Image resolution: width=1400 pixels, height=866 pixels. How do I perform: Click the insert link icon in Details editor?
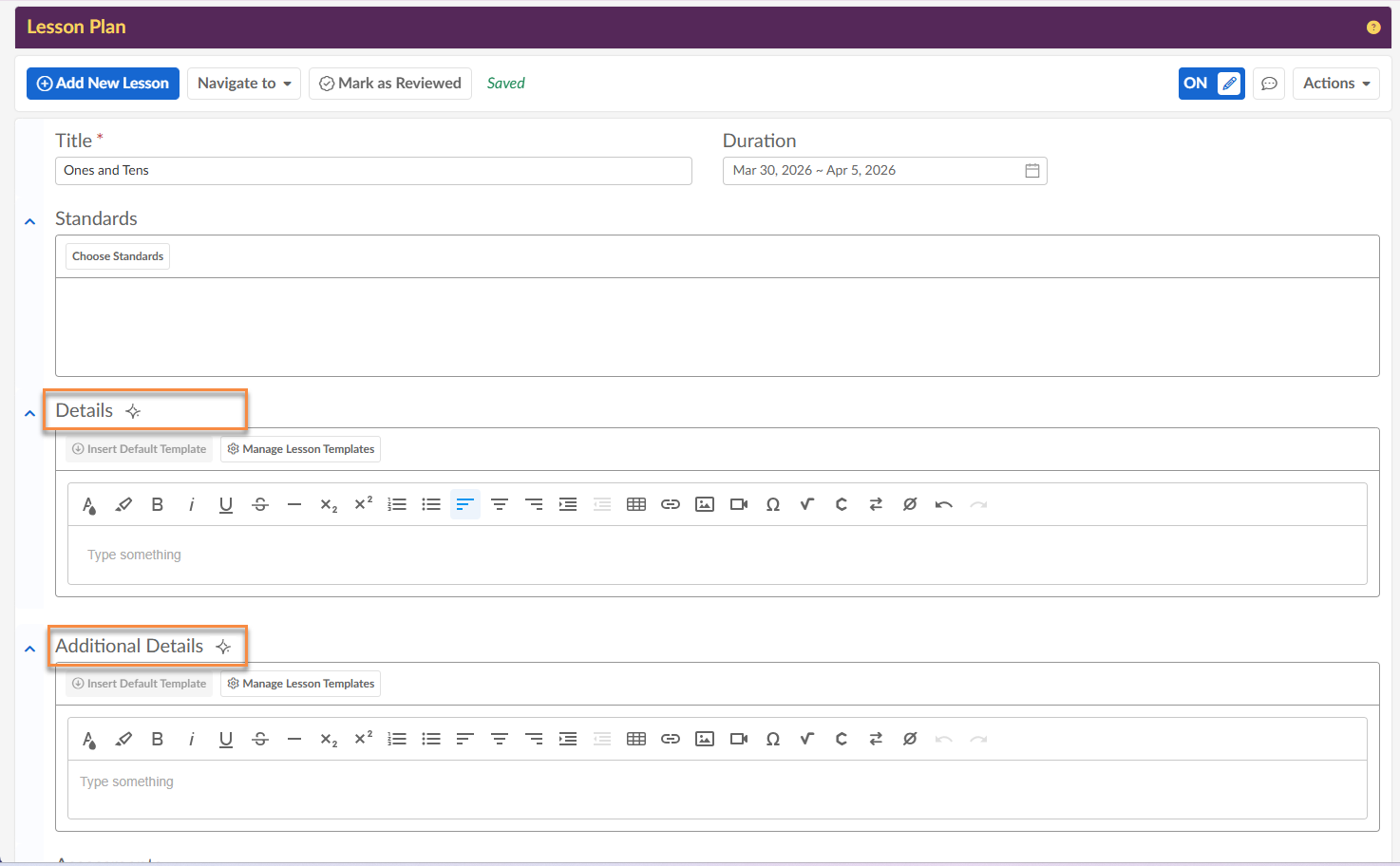tap(671, 504)
